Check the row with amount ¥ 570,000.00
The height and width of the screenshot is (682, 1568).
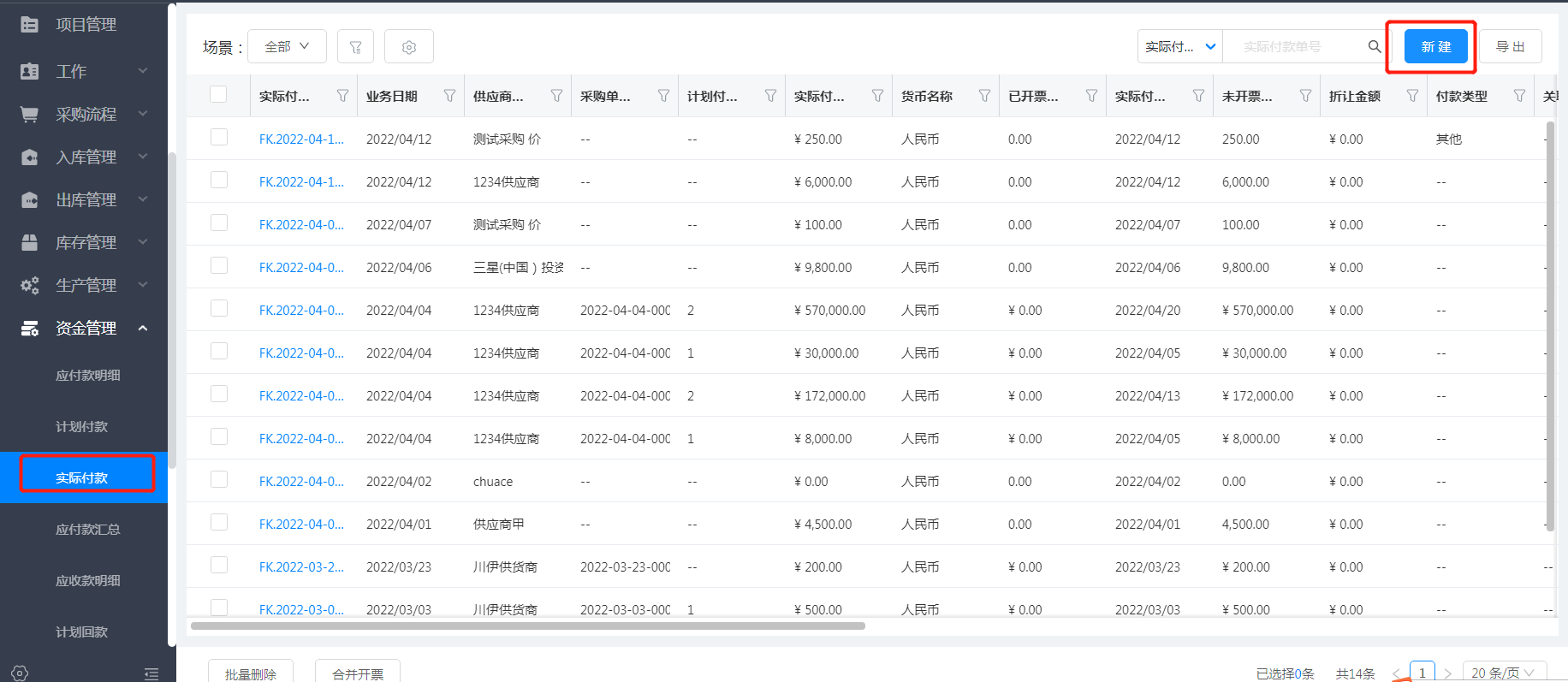(219, 308)
